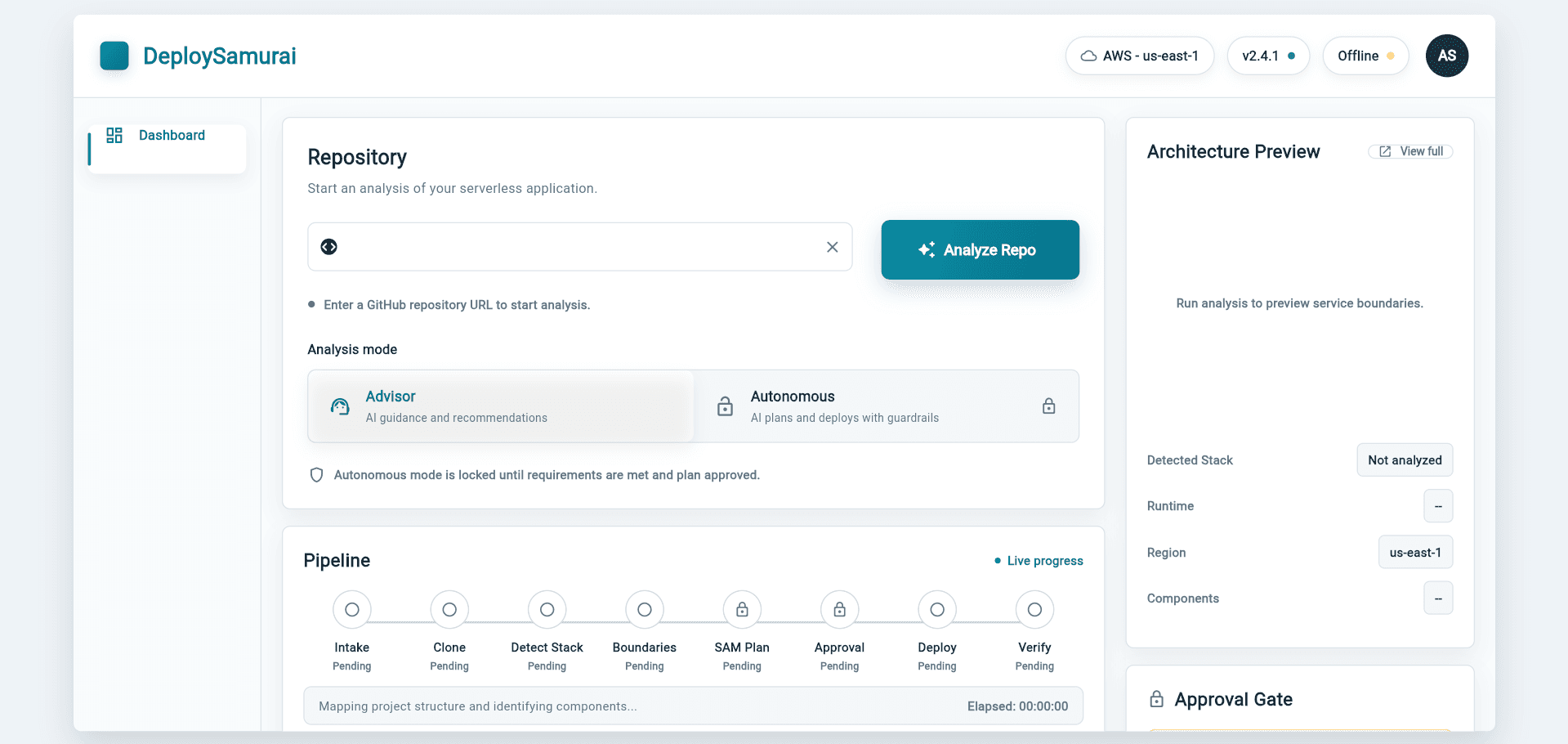Click the Offline status badge
Screen dimensions: 1568x744
tap(1365, 56)
